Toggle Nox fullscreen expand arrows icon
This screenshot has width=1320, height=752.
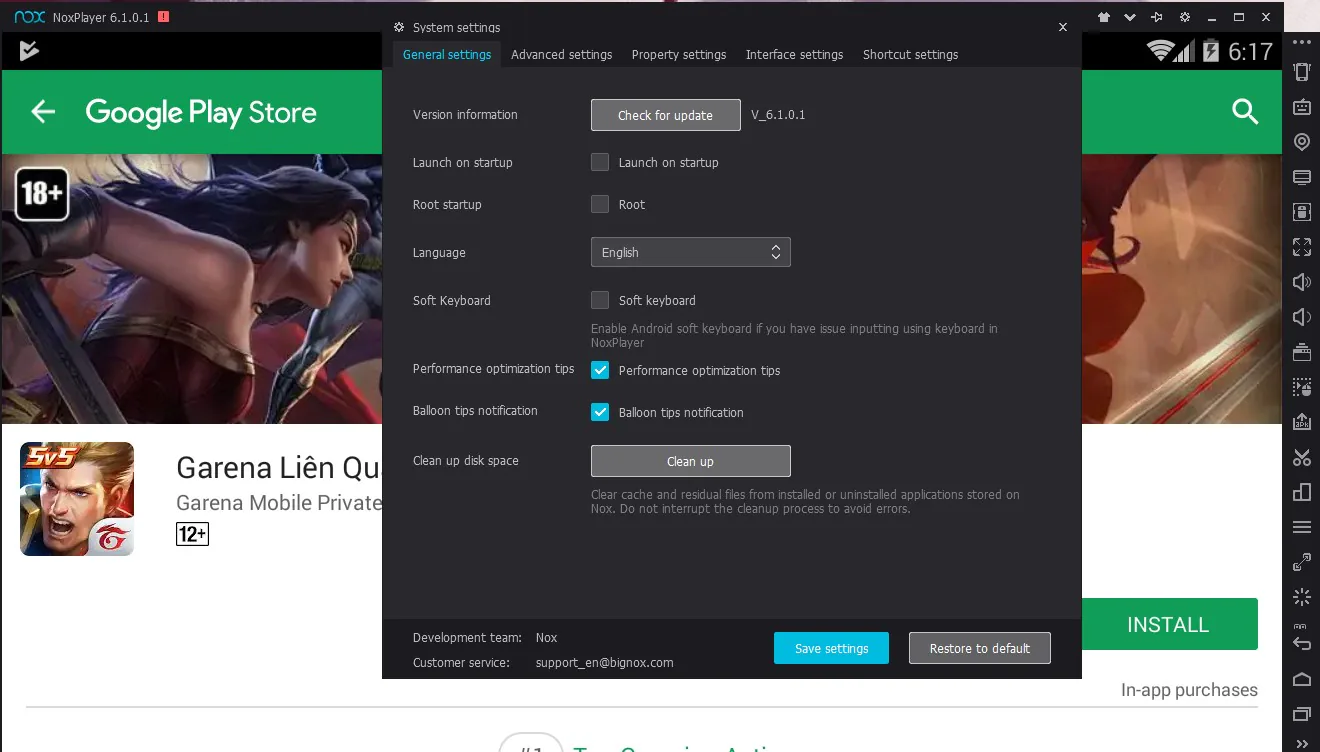point(1302,247)
